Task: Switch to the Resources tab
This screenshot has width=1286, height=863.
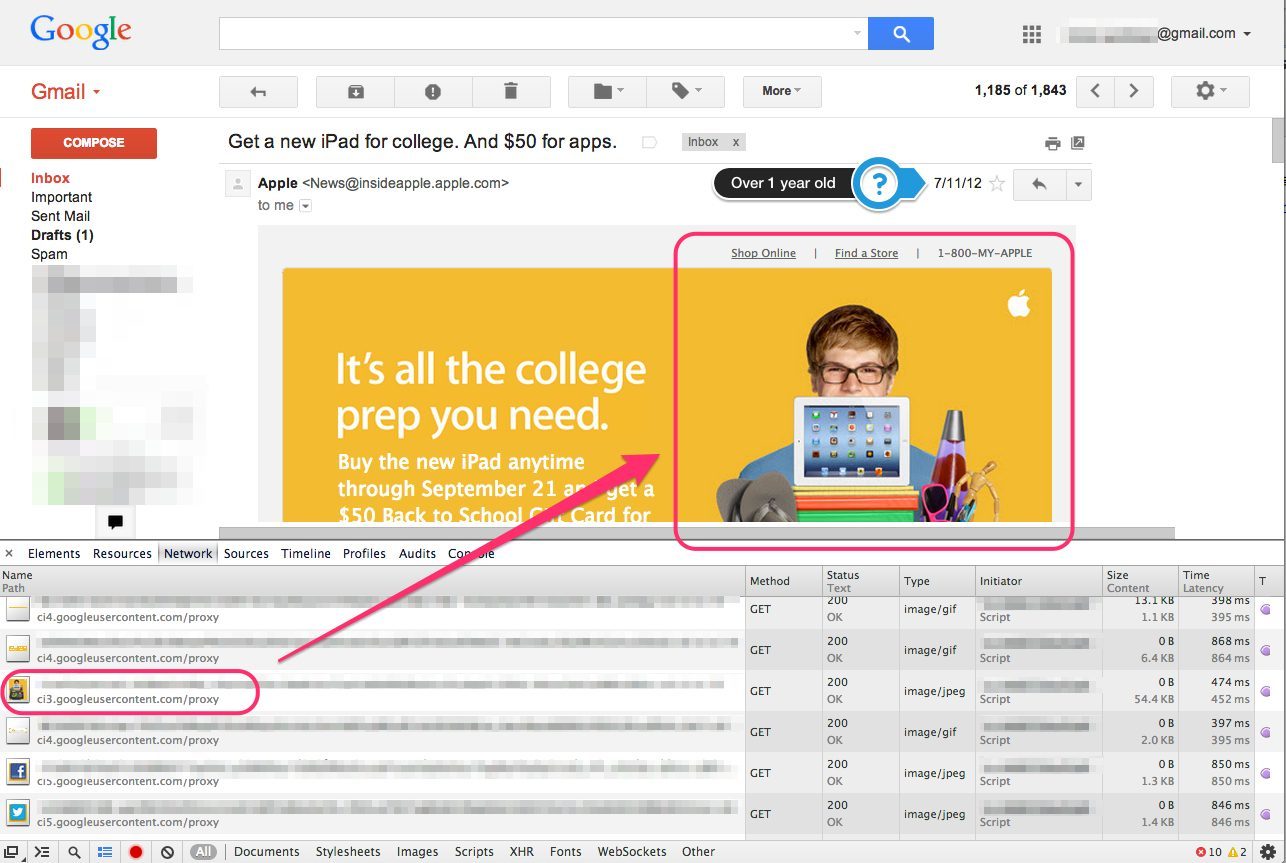Action: (122, 553)
